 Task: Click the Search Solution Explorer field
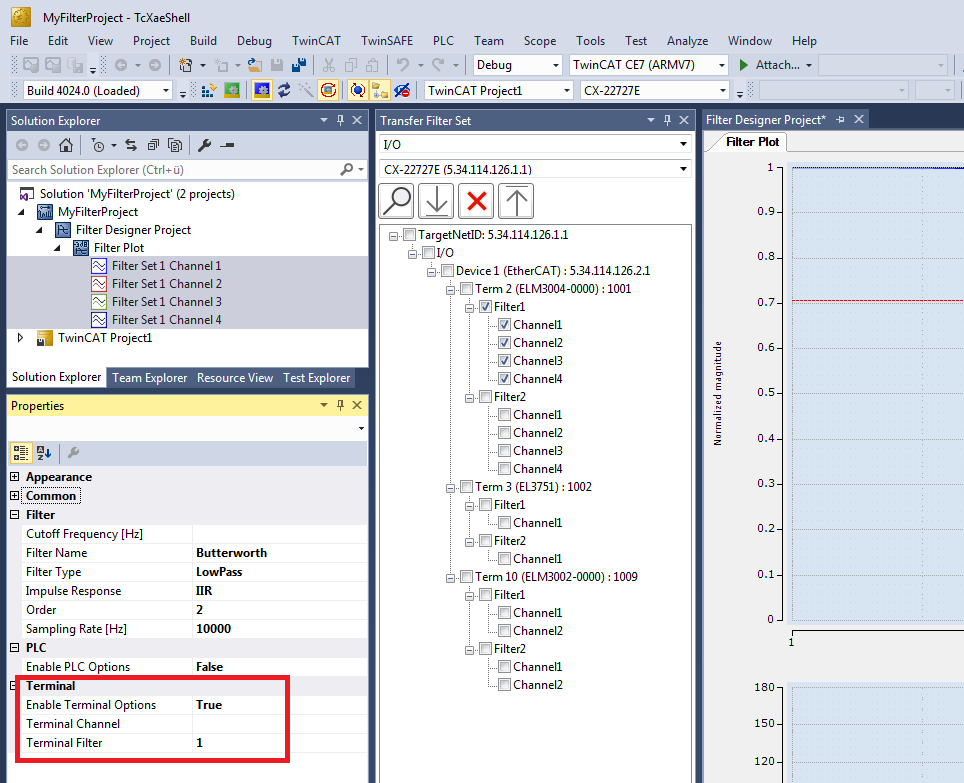coord(175,170)
